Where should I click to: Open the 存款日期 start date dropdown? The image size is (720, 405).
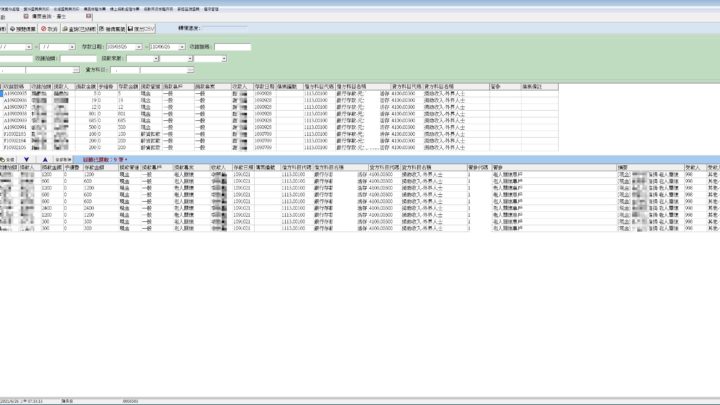[136, 46]
